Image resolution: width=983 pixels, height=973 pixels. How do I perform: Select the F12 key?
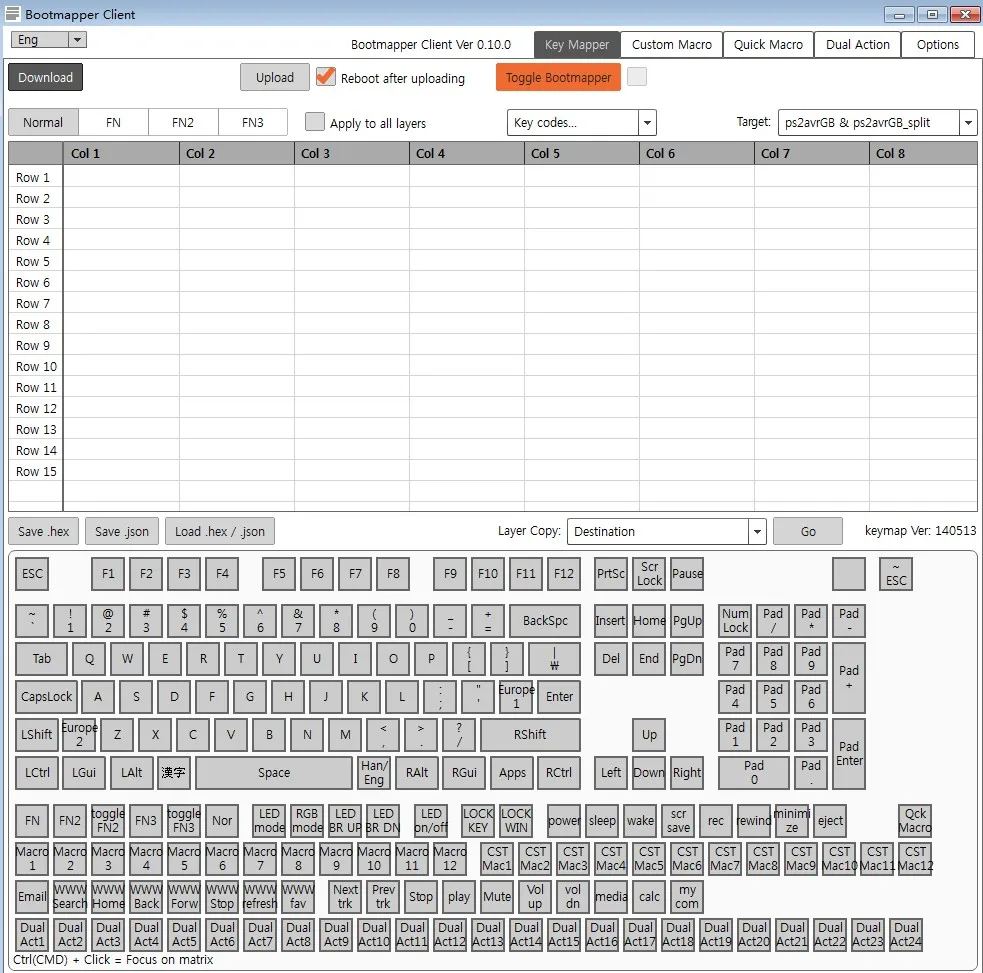pos(564,574)
